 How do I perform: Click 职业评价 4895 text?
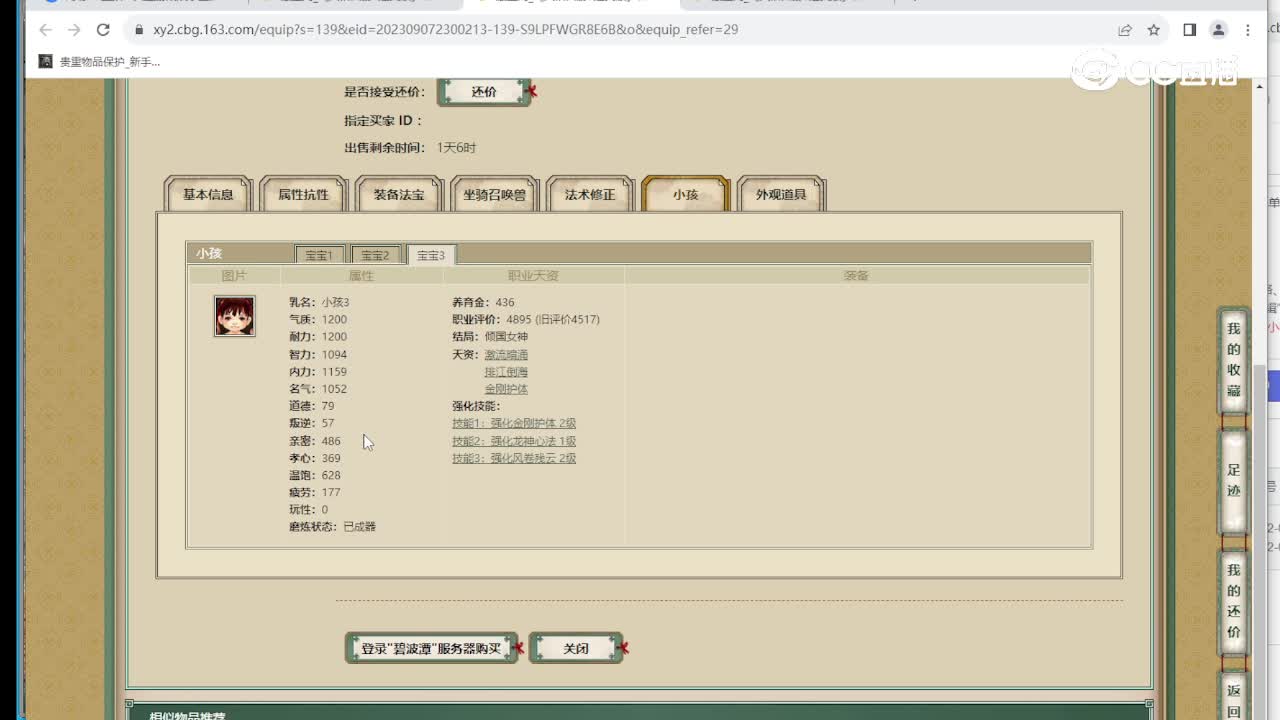point(526,320)
